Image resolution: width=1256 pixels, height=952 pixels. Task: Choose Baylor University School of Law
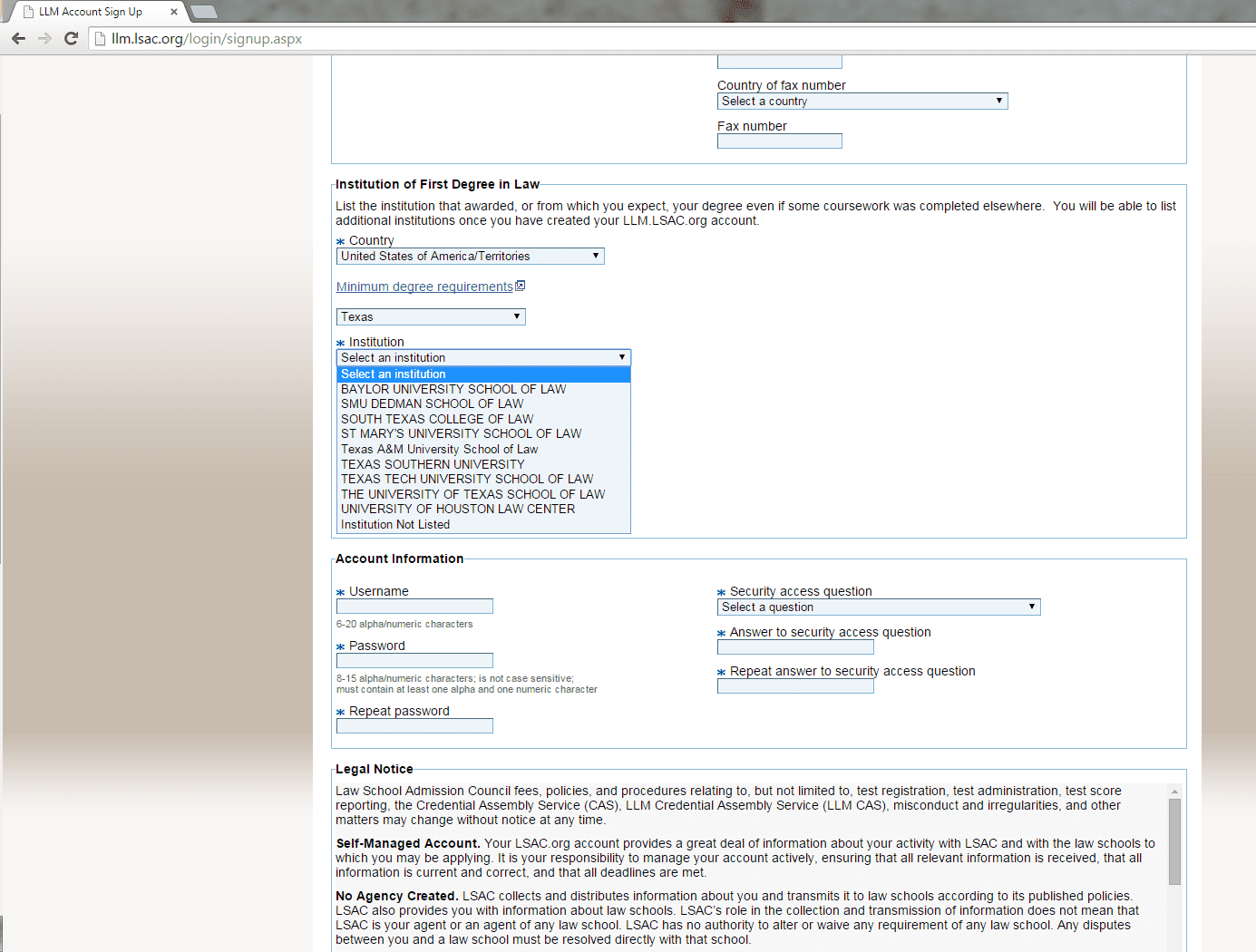[x=483, y=389]
